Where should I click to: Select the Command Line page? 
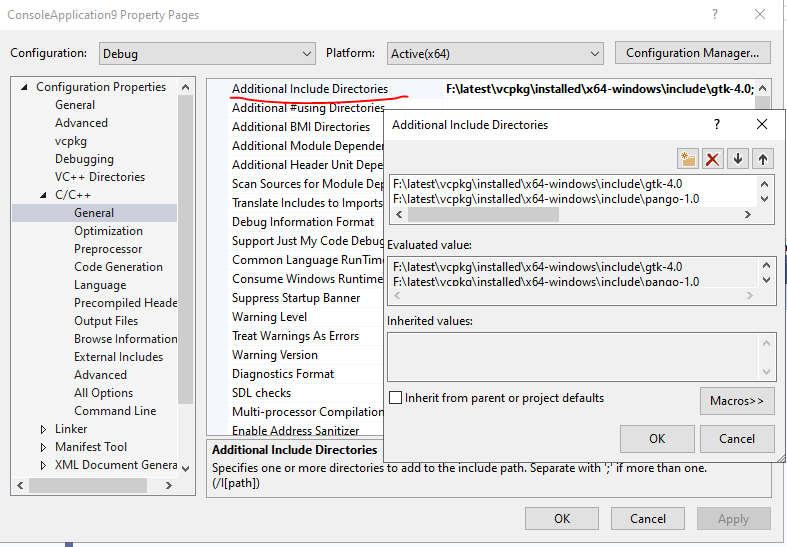(115, 411)
